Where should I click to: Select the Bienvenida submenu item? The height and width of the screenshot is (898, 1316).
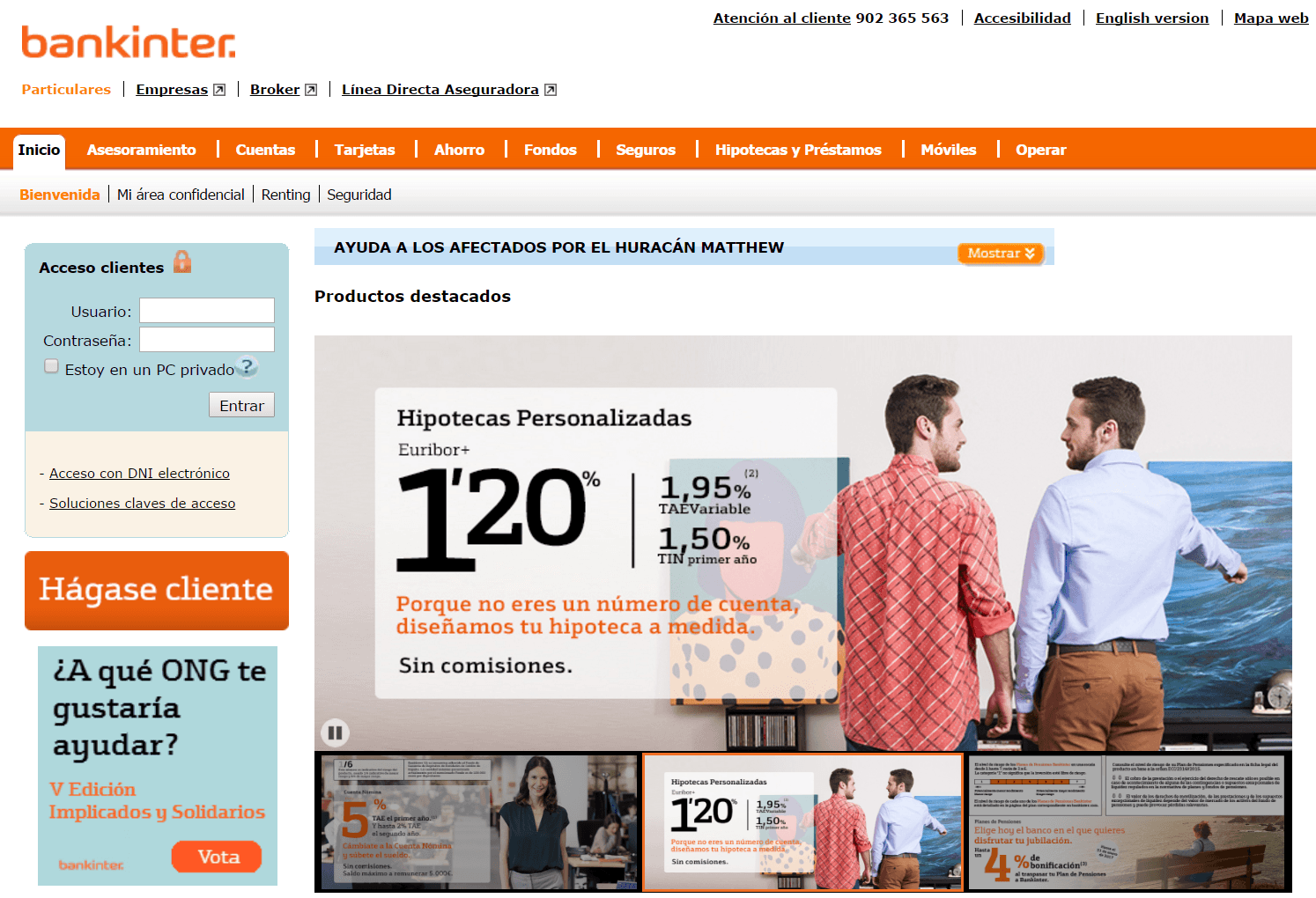click(x=60, y=195)
